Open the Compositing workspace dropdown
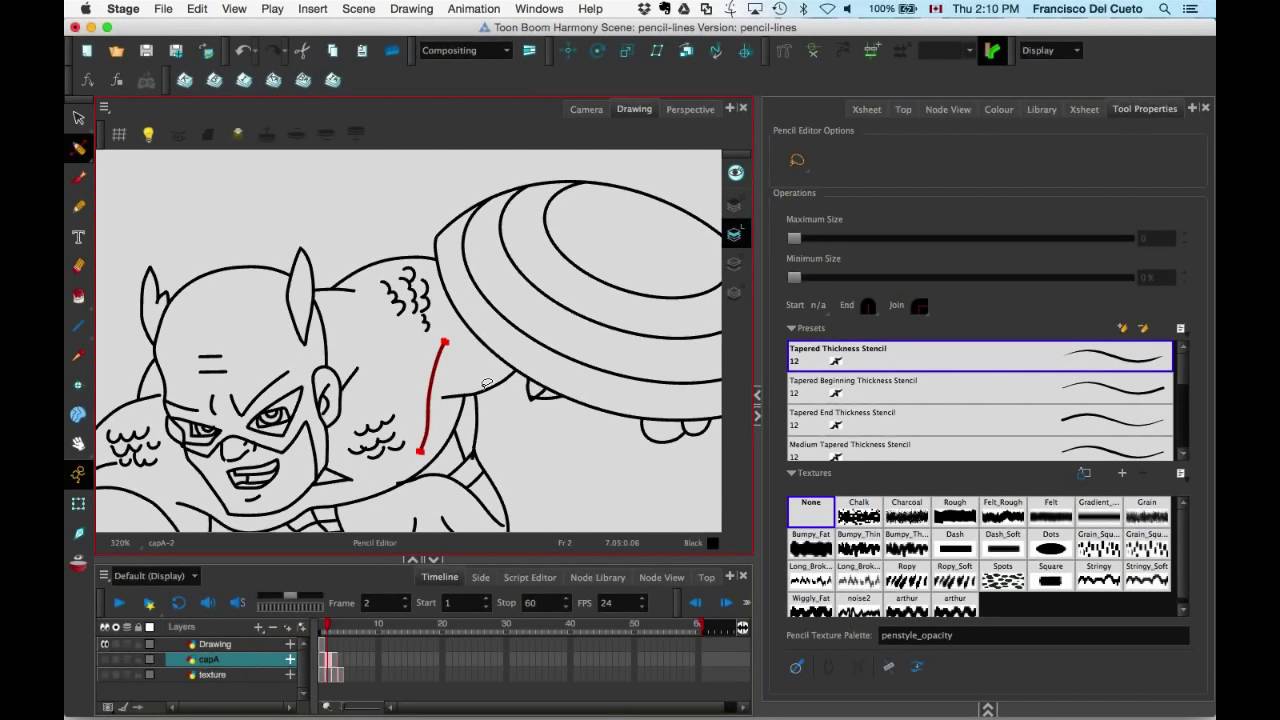Viewport: 1280px width, 720px height. pyautogui.click(x=466, y=51)
